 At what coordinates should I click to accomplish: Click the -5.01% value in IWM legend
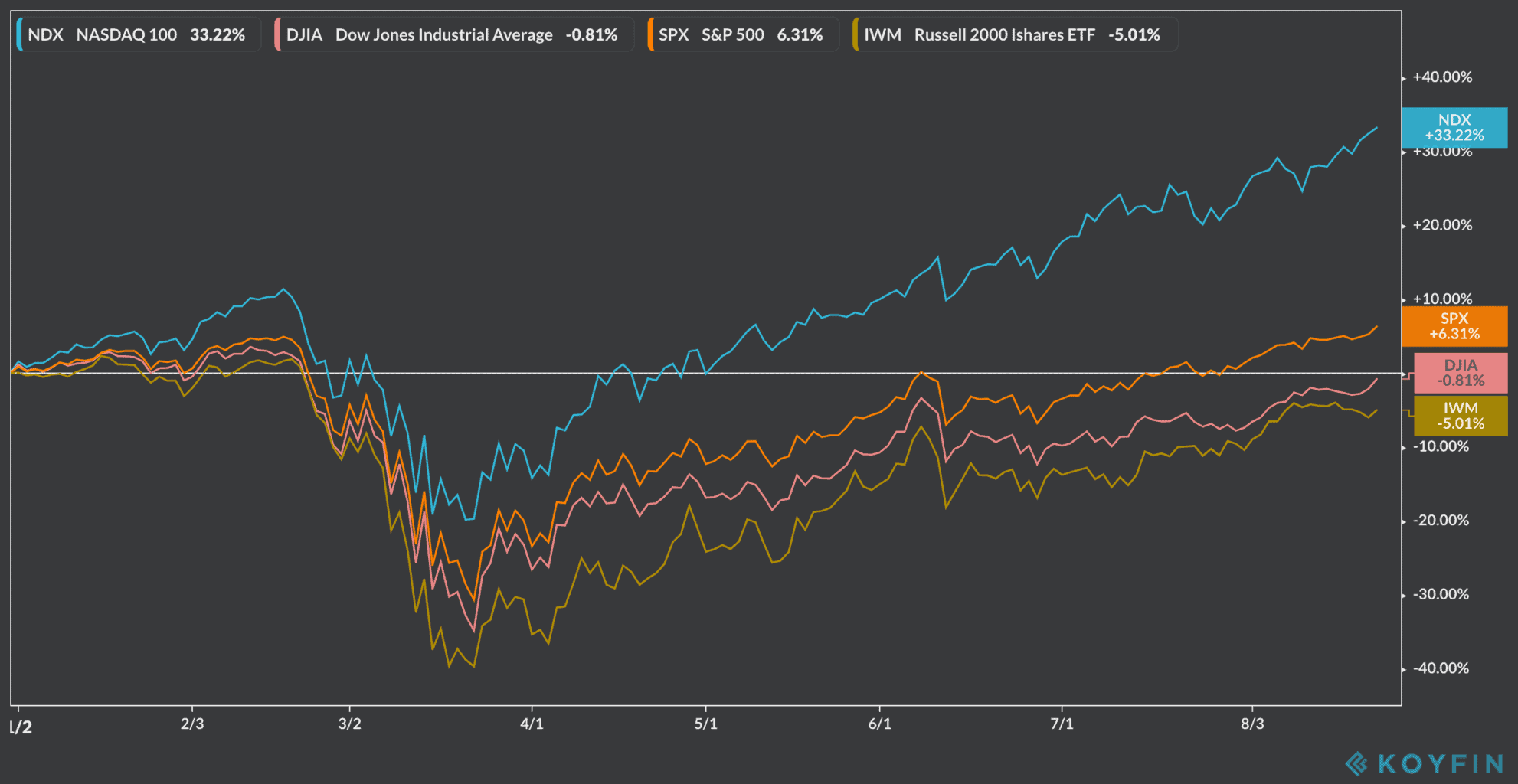pyautogui.click(x=1134, y=34)
